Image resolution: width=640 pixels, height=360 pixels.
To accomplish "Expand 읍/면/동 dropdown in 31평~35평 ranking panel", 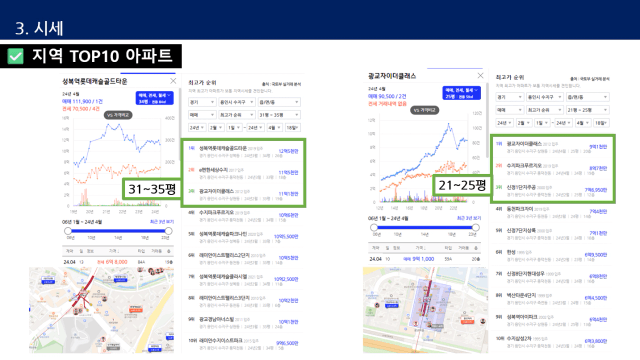I will (x=279, y=102).
